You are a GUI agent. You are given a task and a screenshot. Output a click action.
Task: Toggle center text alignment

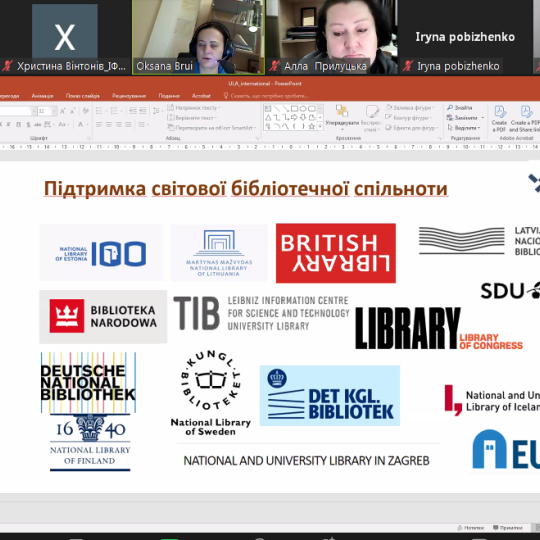[x=109, y=124]
